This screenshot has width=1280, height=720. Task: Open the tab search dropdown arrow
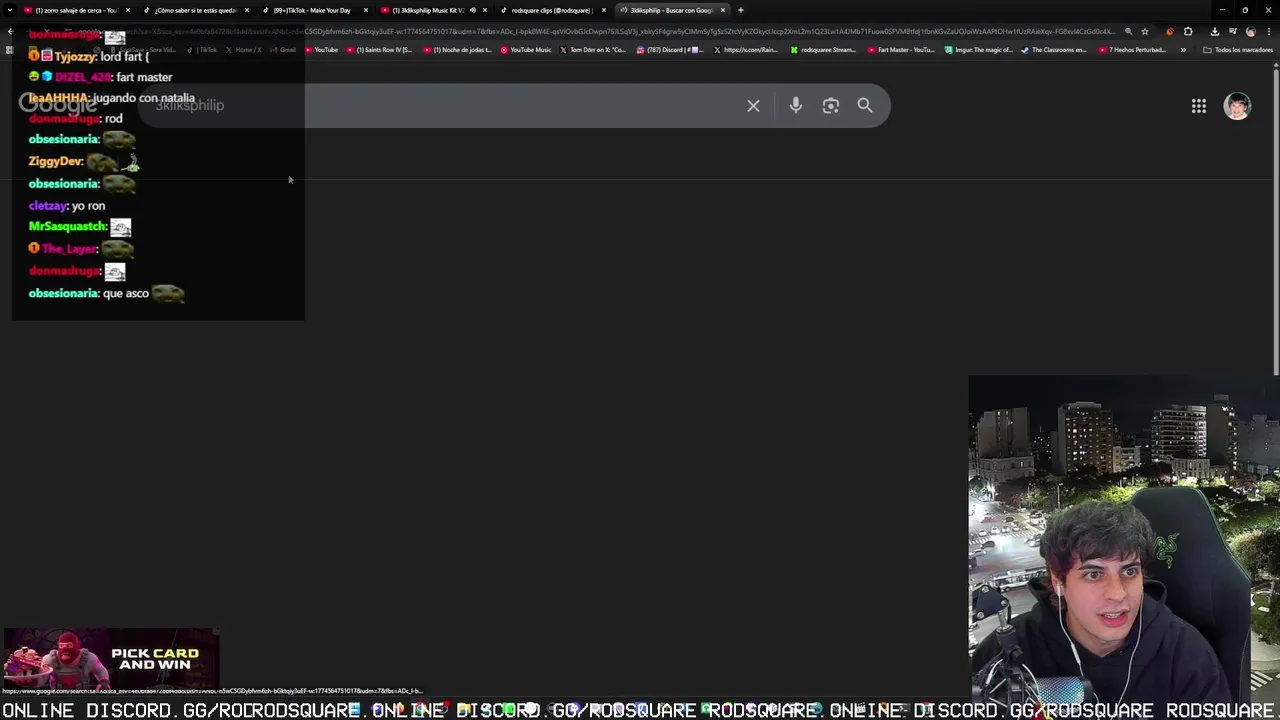9,10
